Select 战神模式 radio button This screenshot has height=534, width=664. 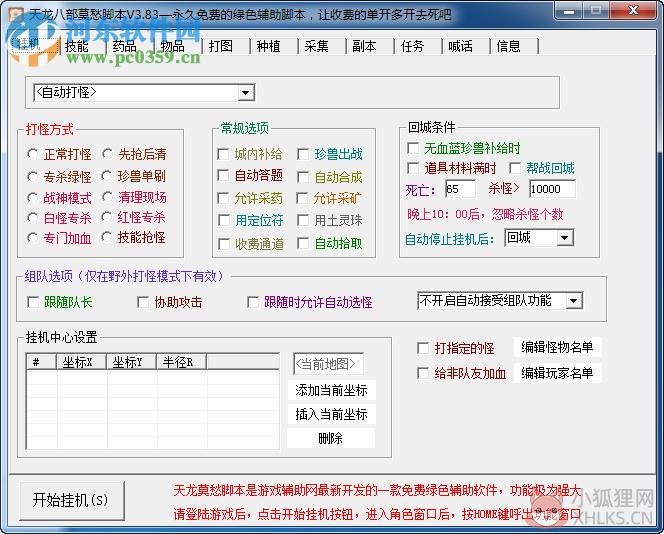point(33,197)
